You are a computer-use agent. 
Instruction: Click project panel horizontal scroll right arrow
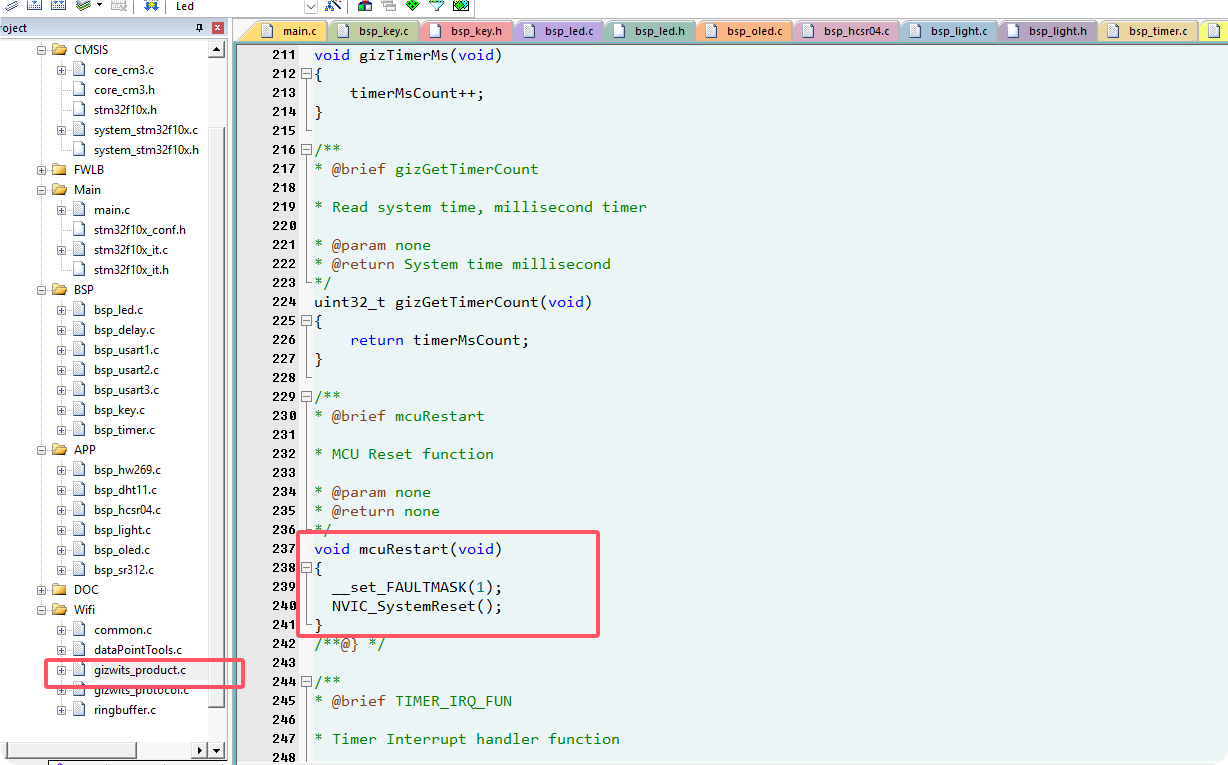(216, 749)
